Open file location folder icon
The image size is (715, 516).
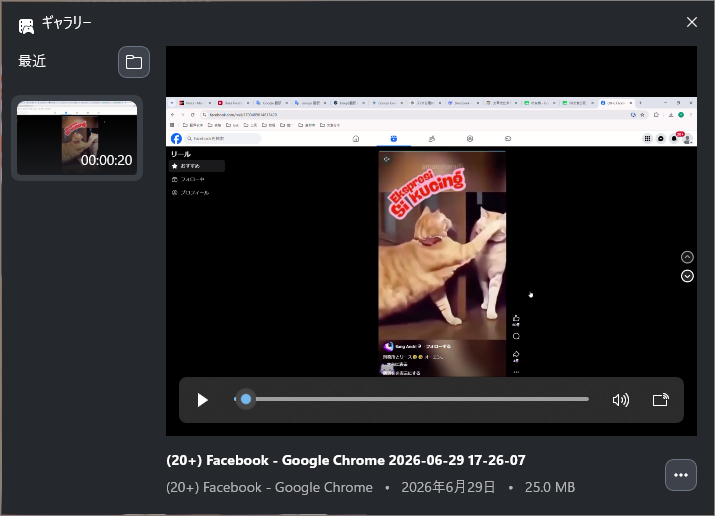click(x=134, y=62)
